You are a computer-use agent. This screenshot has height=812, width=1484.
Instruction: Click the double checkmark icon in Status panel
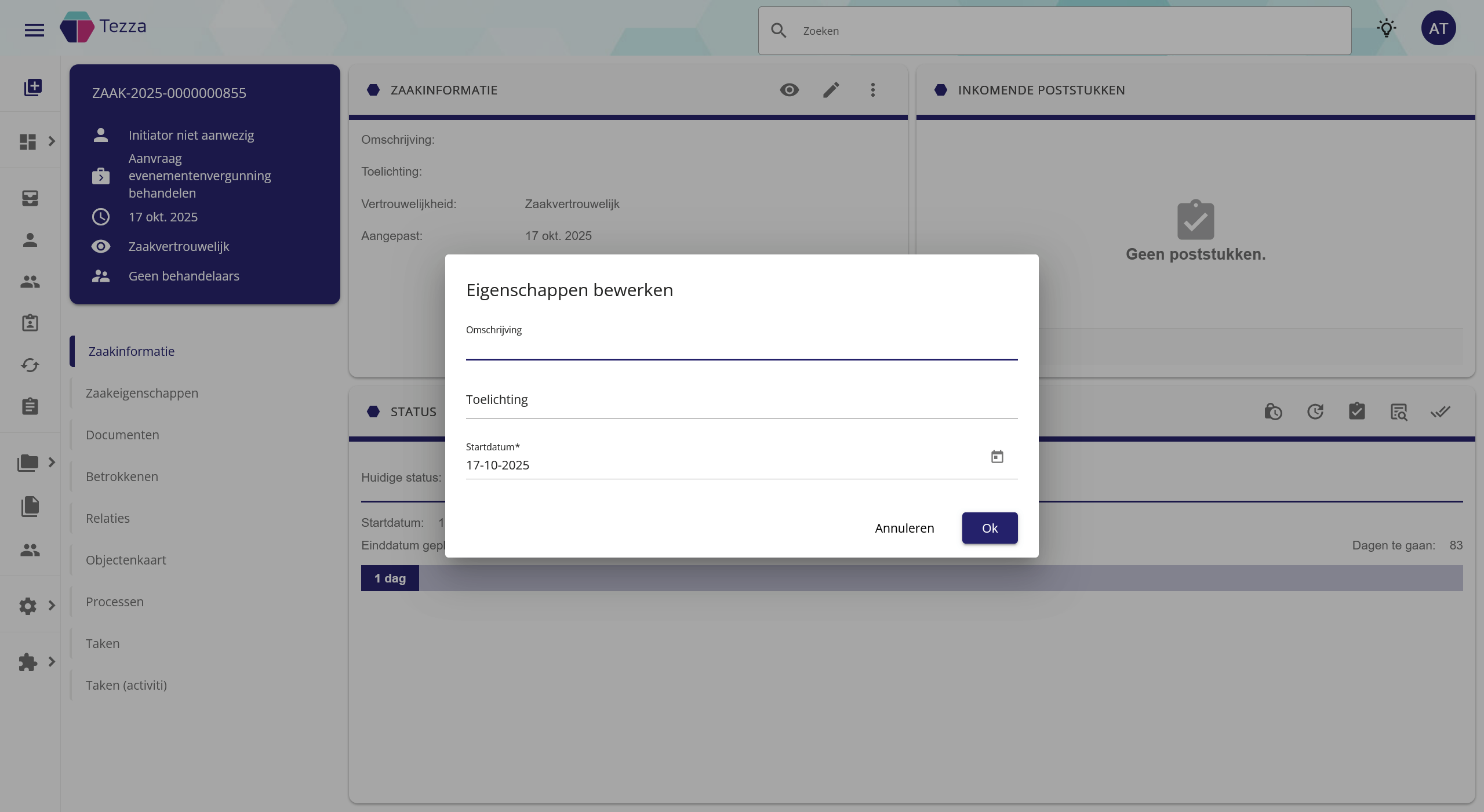[x=1440, y=412]
